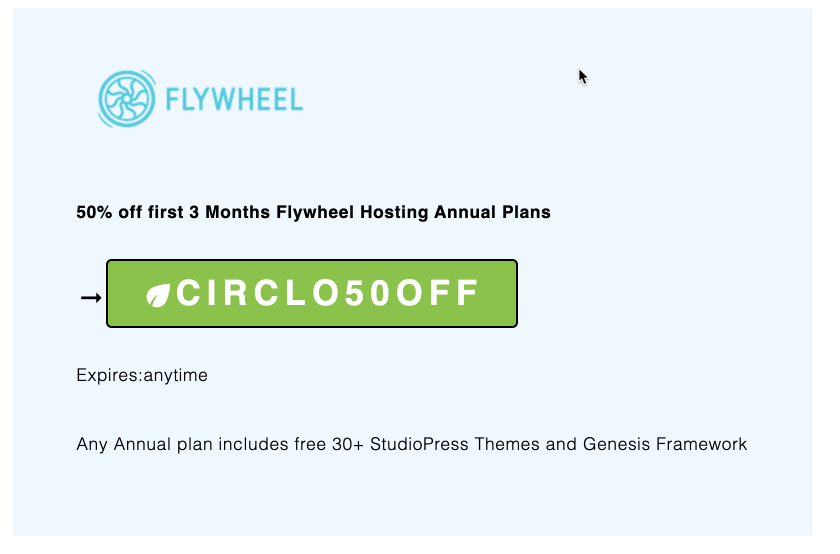Image resolution: width=840 pixels, height=554 pixels.
Task: Click the "Expires:" label
Action: click(x=109, y=376)
